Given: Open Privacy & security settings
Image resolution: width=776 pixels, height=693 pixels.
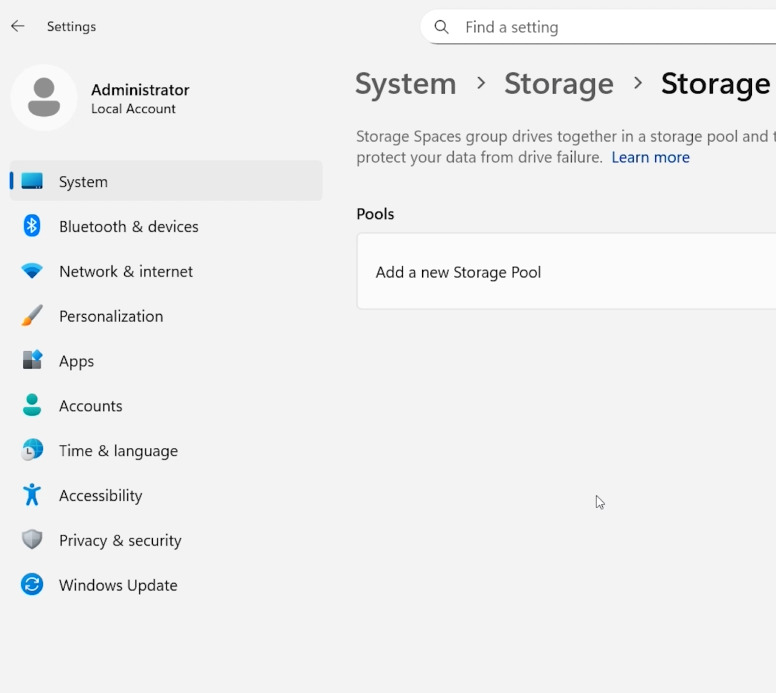Looking at the screenshot, I should [166, 540].
